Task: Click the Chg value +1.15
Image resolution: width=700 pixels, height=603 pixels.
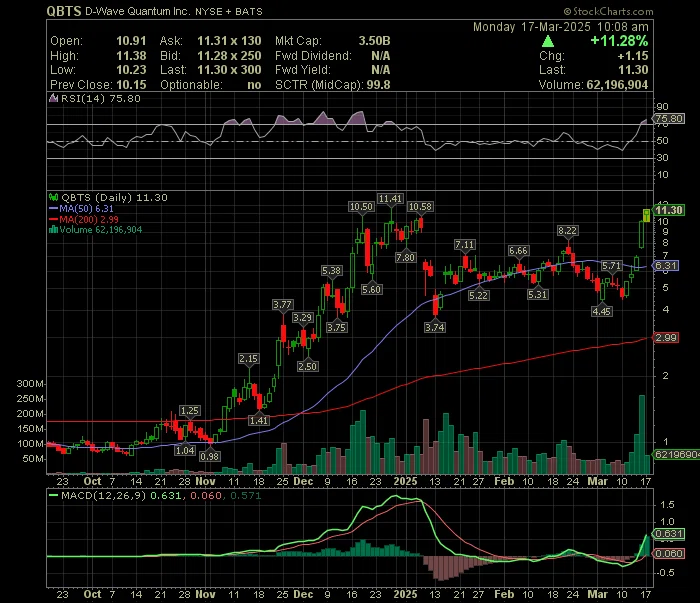Action: coord(633,56)
